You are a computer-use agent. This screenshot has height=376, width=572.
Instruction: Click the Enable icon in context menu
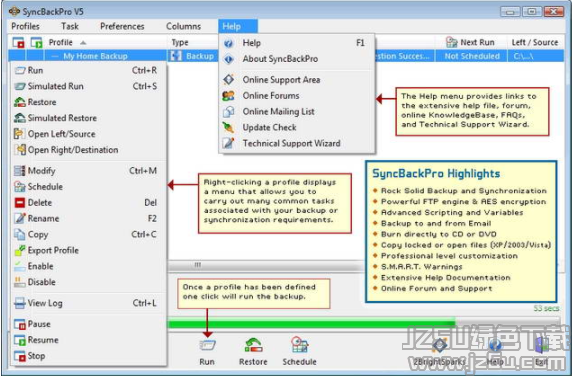20,267
